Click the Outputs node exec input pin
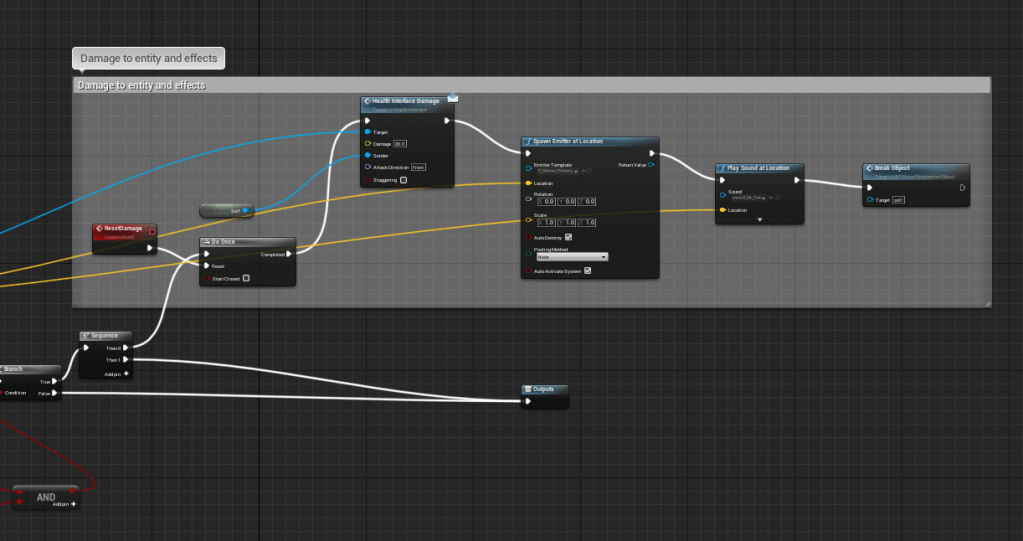 click(x=527, y=402)
